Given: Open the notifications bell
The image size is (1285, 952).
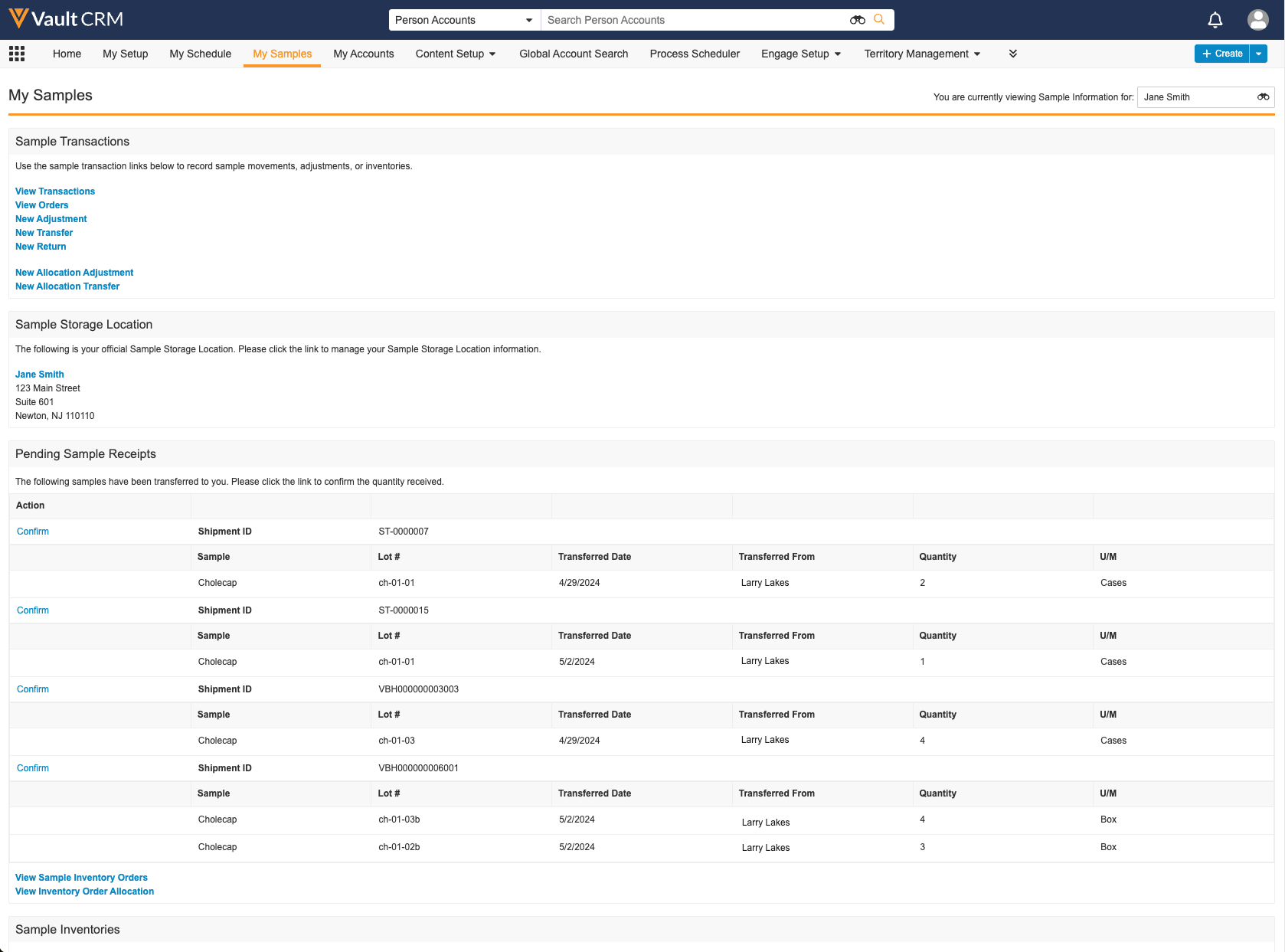Looking at the screenshot, I should click(1215, 20).
